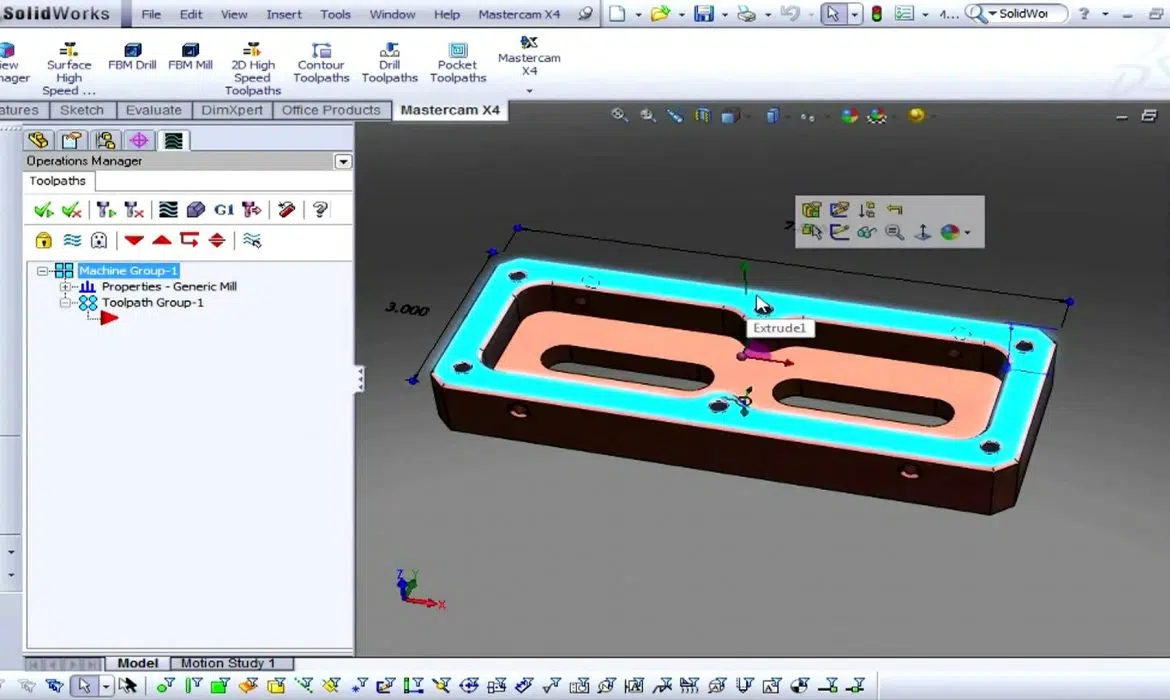Open the appearance color wheel in context toolbar
This screenshot has height=700, width=1170.
(950, 232)
